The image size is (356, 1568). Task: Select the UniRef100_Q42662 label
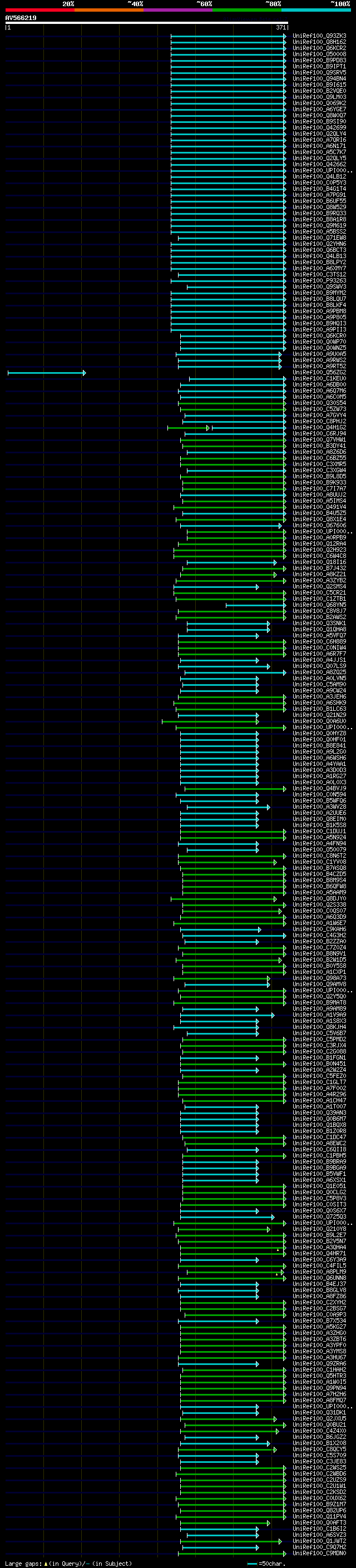pos(319,164)
